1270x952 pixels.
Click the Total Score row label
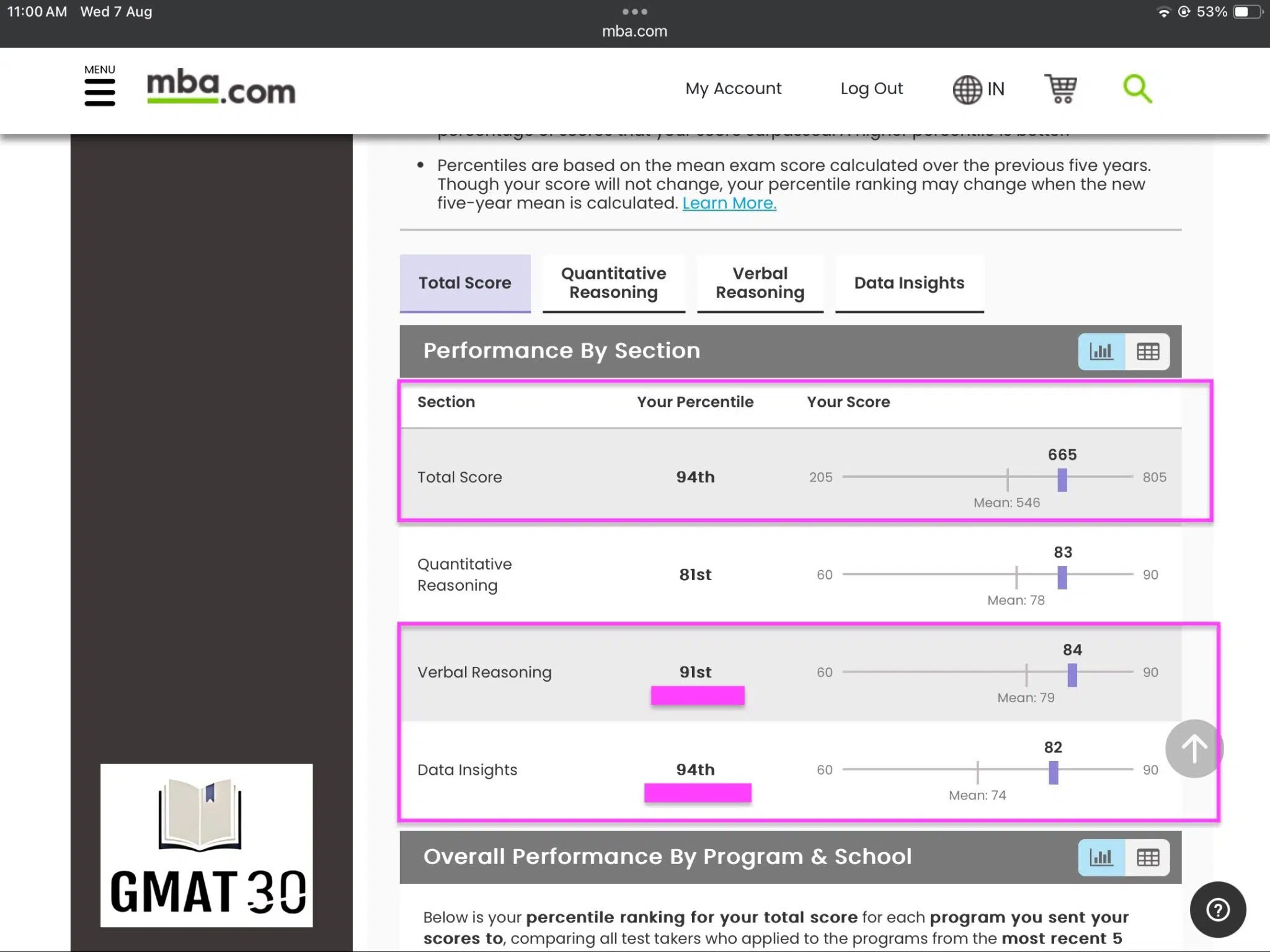point(460,477)
